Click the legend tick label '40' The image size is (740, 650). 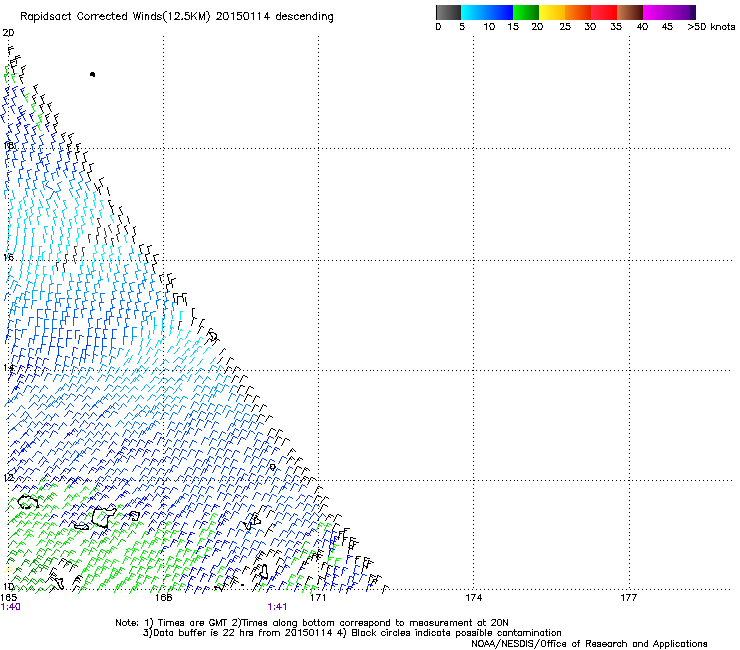pos(642,27)
